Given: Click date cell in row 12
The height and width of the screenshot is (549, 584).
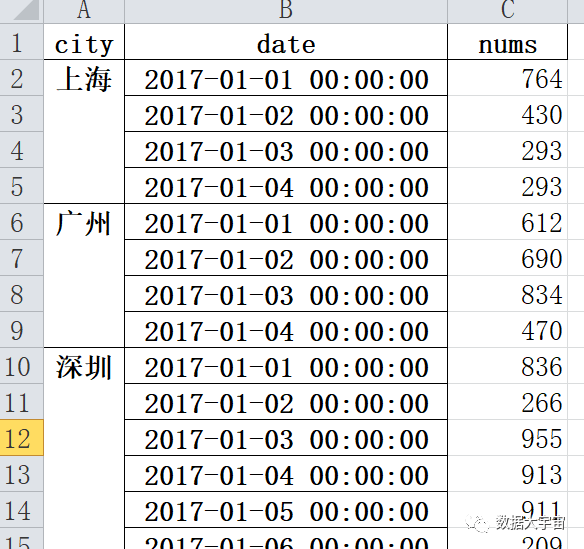Looking at the screenshot, I should (x=286, y=438).
